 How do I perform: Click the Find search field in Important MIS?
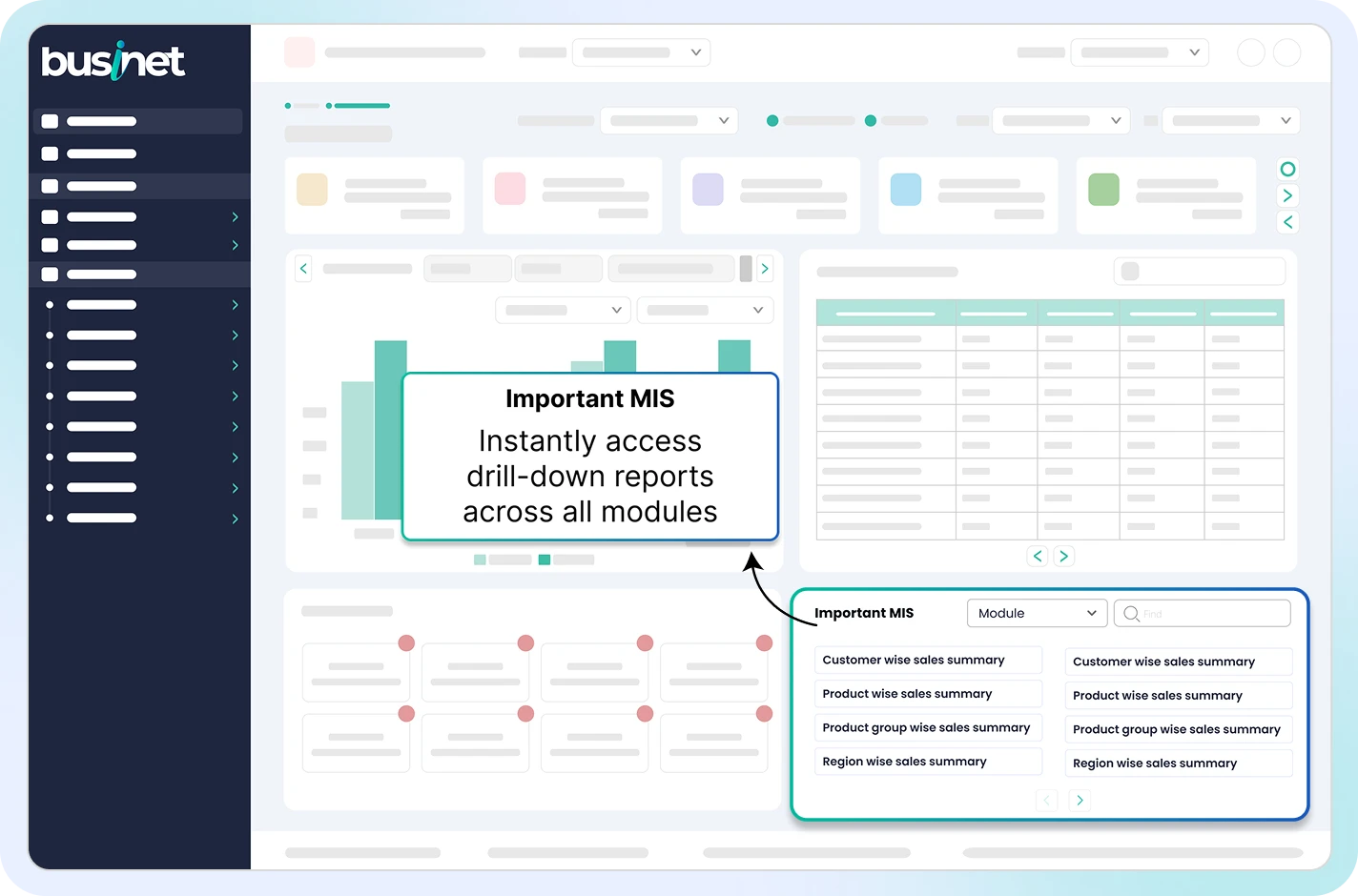point(1211,614)
